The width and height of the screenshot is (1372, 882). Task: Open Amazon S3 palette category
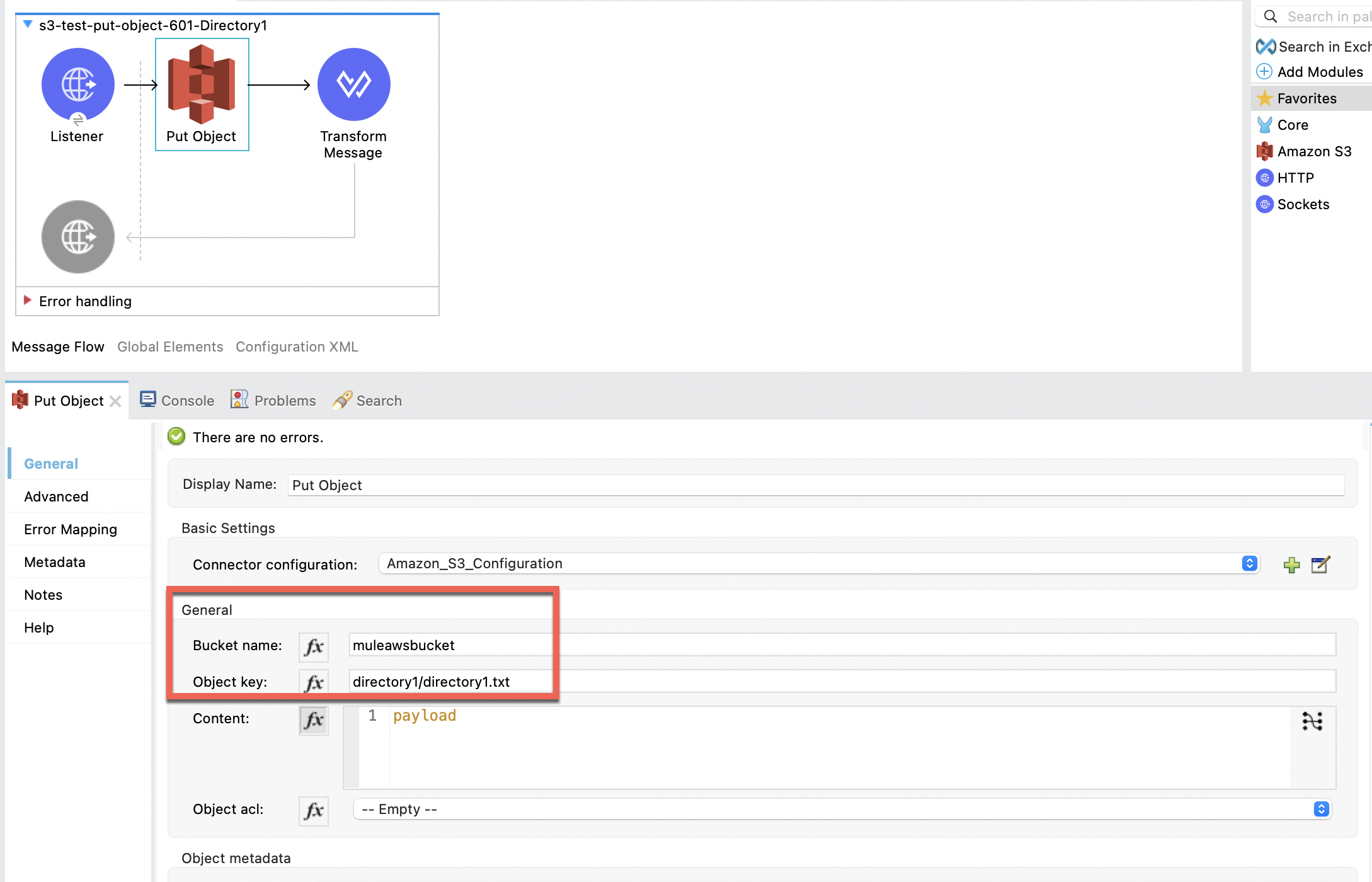click(1313, 151)
